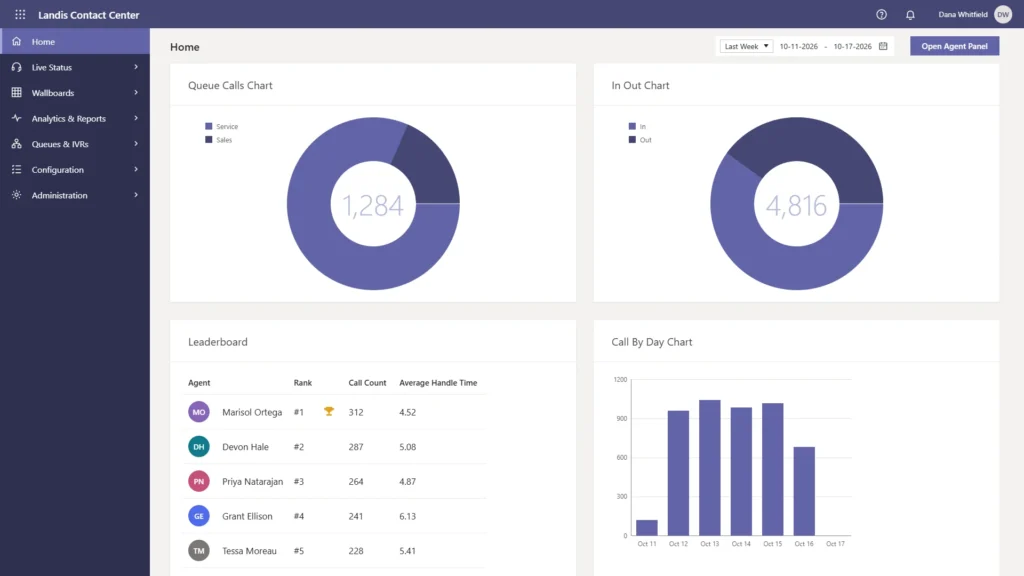Click the Oct 16 bar in chart
Image resolution: width=1024 pixels, height=576 pixels.
point(804,491)
